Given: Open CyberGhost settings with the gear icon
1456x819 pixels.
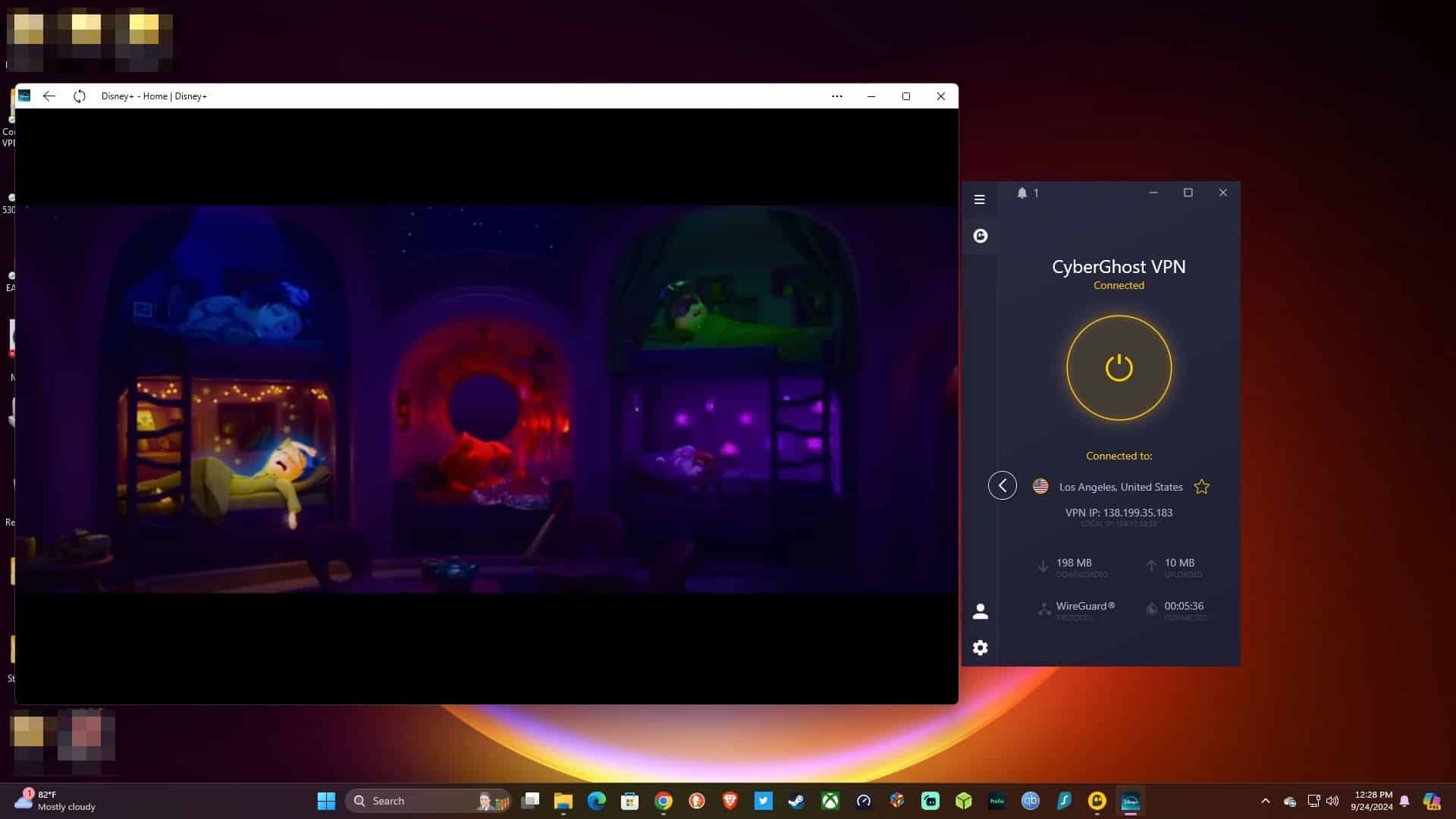Looking at the screenshot, I should click(x=981, y=648).
